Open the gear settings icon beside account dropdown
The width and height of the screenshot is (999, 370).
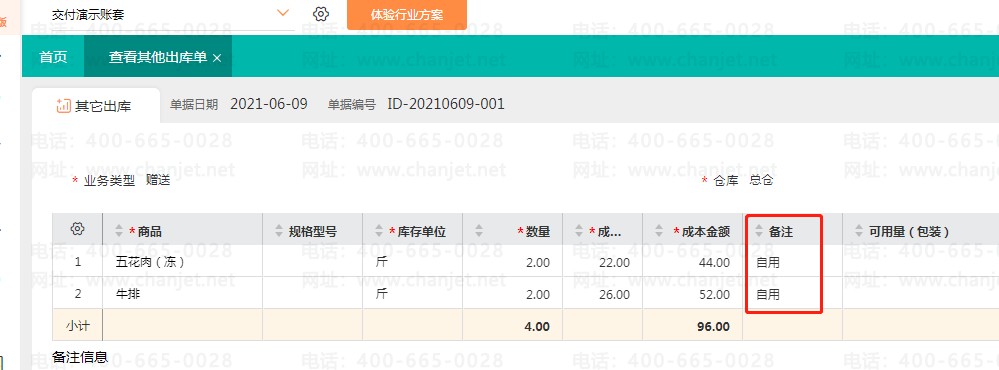[x=321, y=14]
